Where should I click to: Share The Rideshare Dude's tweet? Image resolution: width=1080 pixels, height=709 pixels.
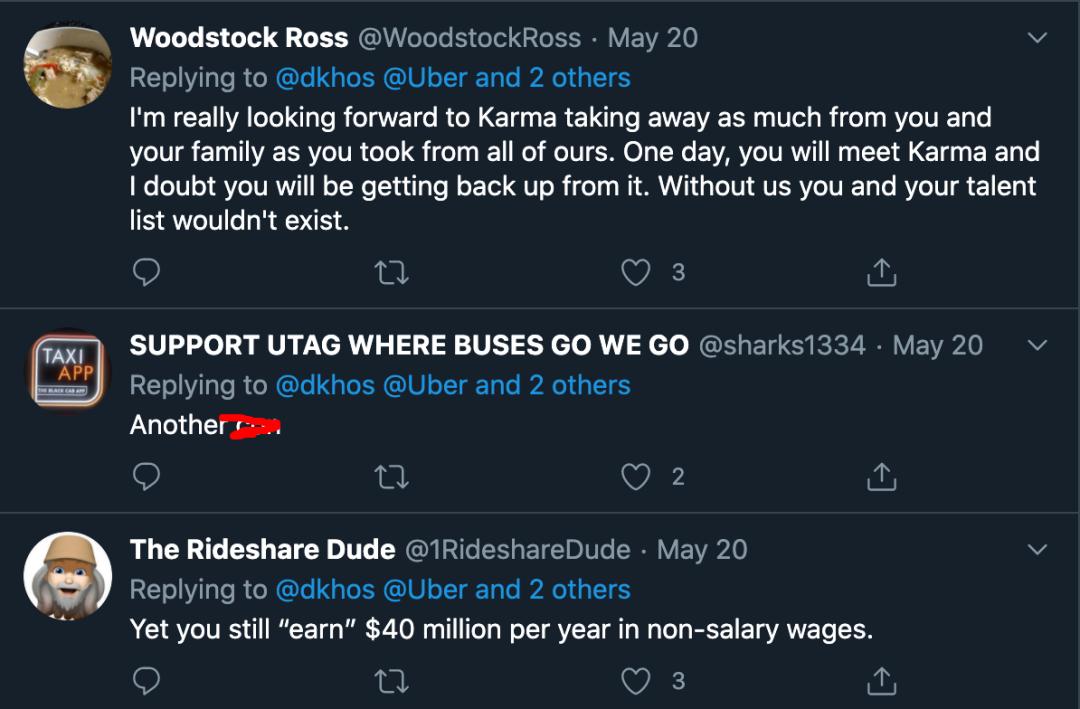[x=881, y=681]
